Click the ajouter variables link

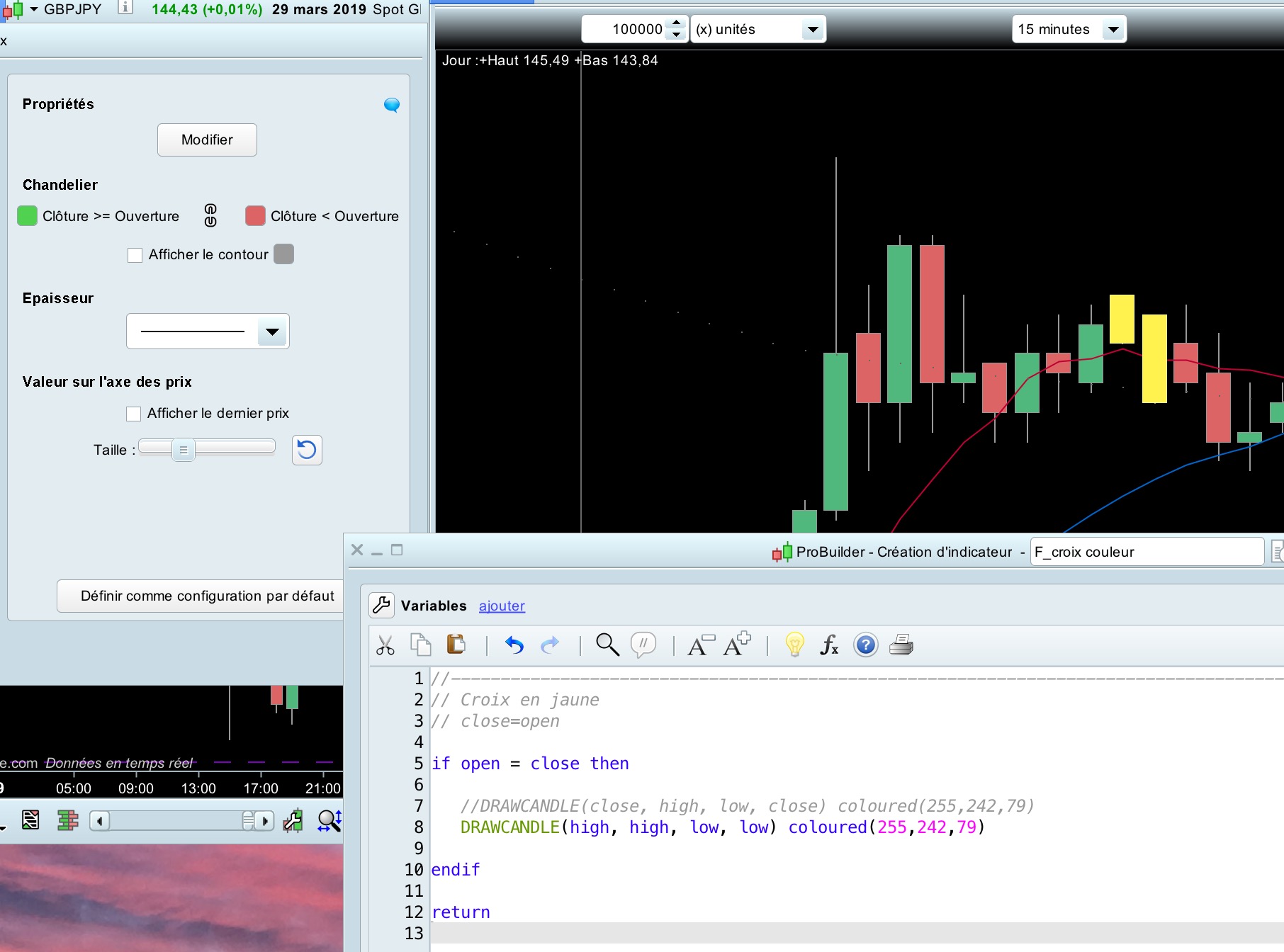[502, 606]
